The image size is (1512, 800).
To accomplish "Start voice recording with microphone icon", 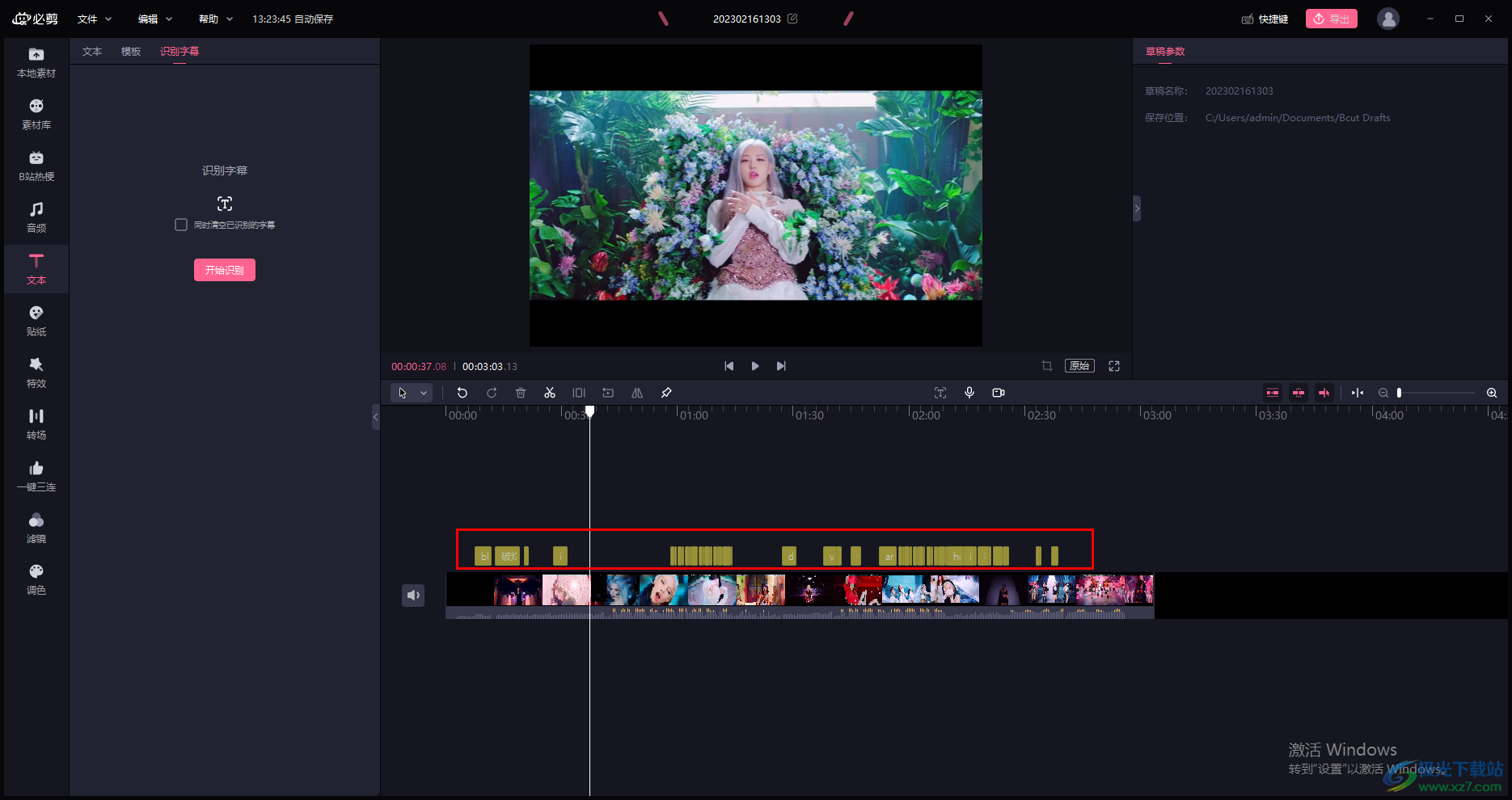I will (969, 393).
